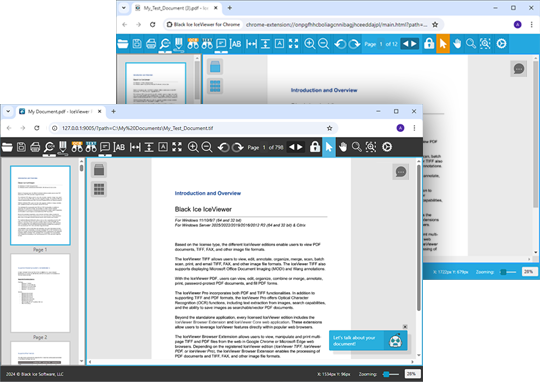Click the padlock icon in the front window
The height and width of the screenshot is (382, 540).
pyautogui.click(x=315, y=147)
